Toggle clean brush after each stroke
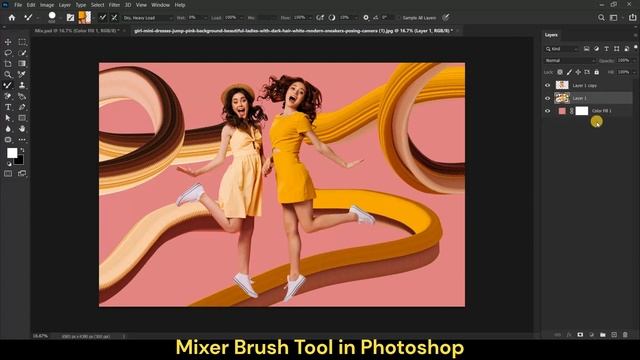Image resolution: width=640 pixels, height=360 pixels. click(114, 18)
